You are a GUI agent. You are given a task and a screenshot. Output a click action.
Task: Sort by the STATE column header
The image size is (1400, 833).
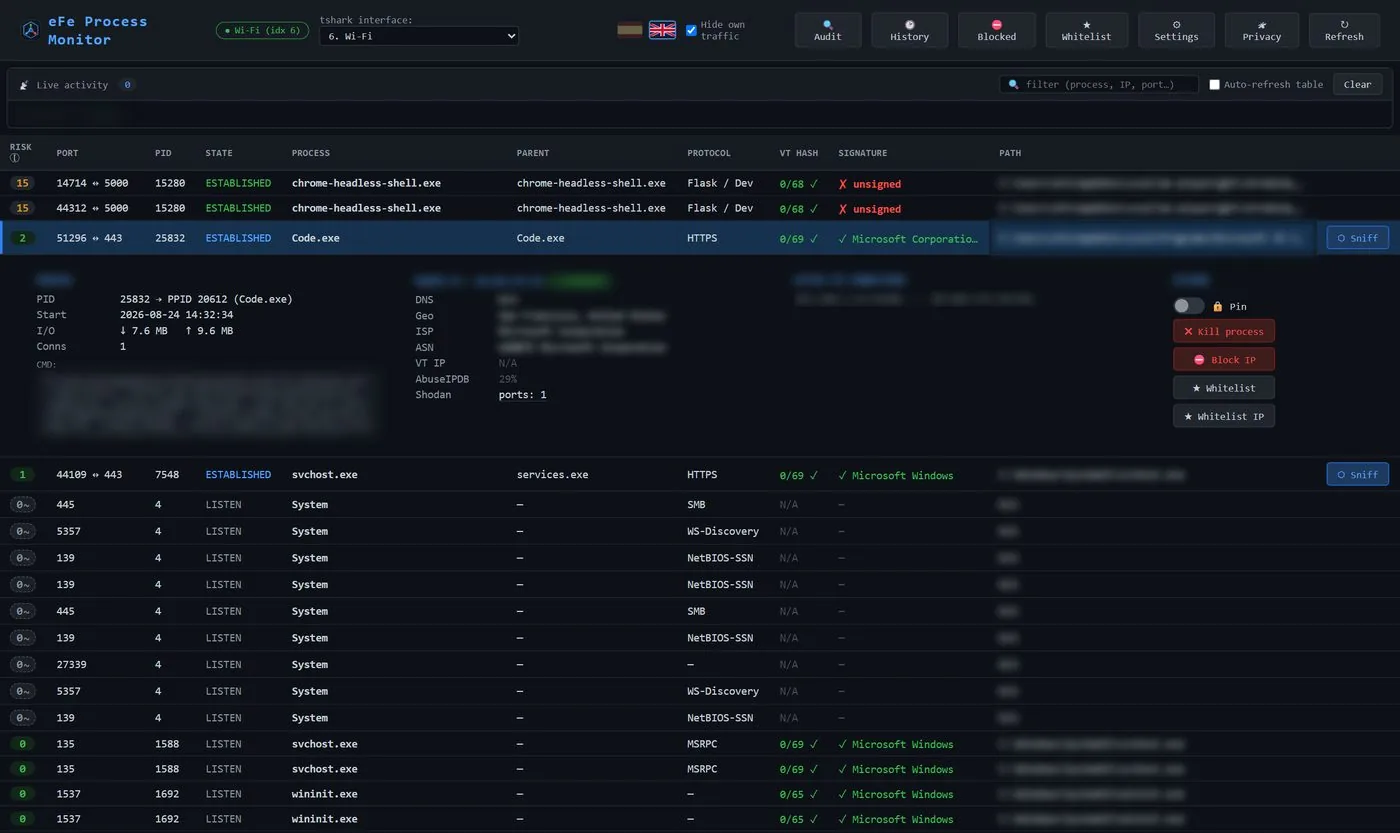pos(219,153)
